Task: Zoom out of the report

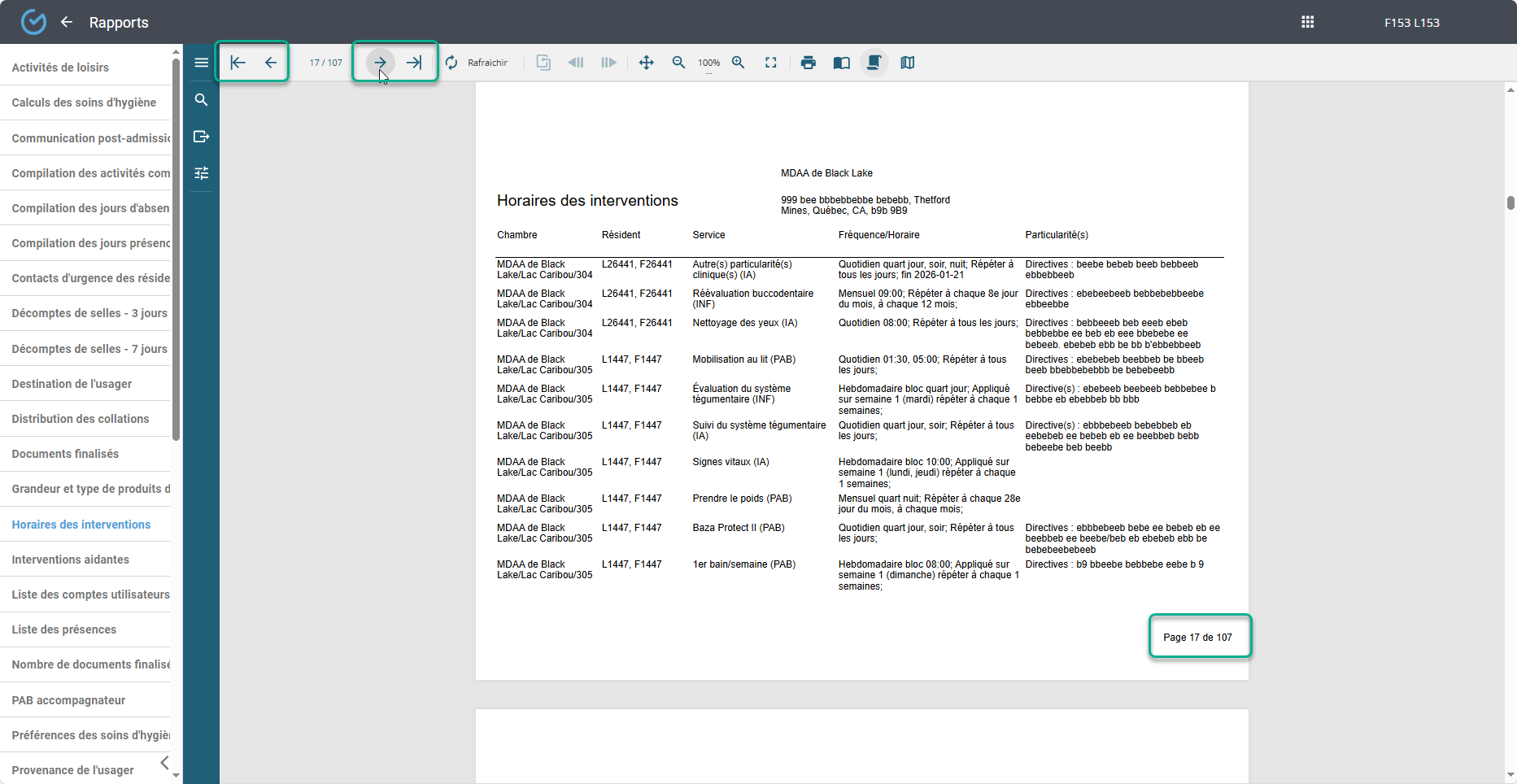Action: point(678,63)
